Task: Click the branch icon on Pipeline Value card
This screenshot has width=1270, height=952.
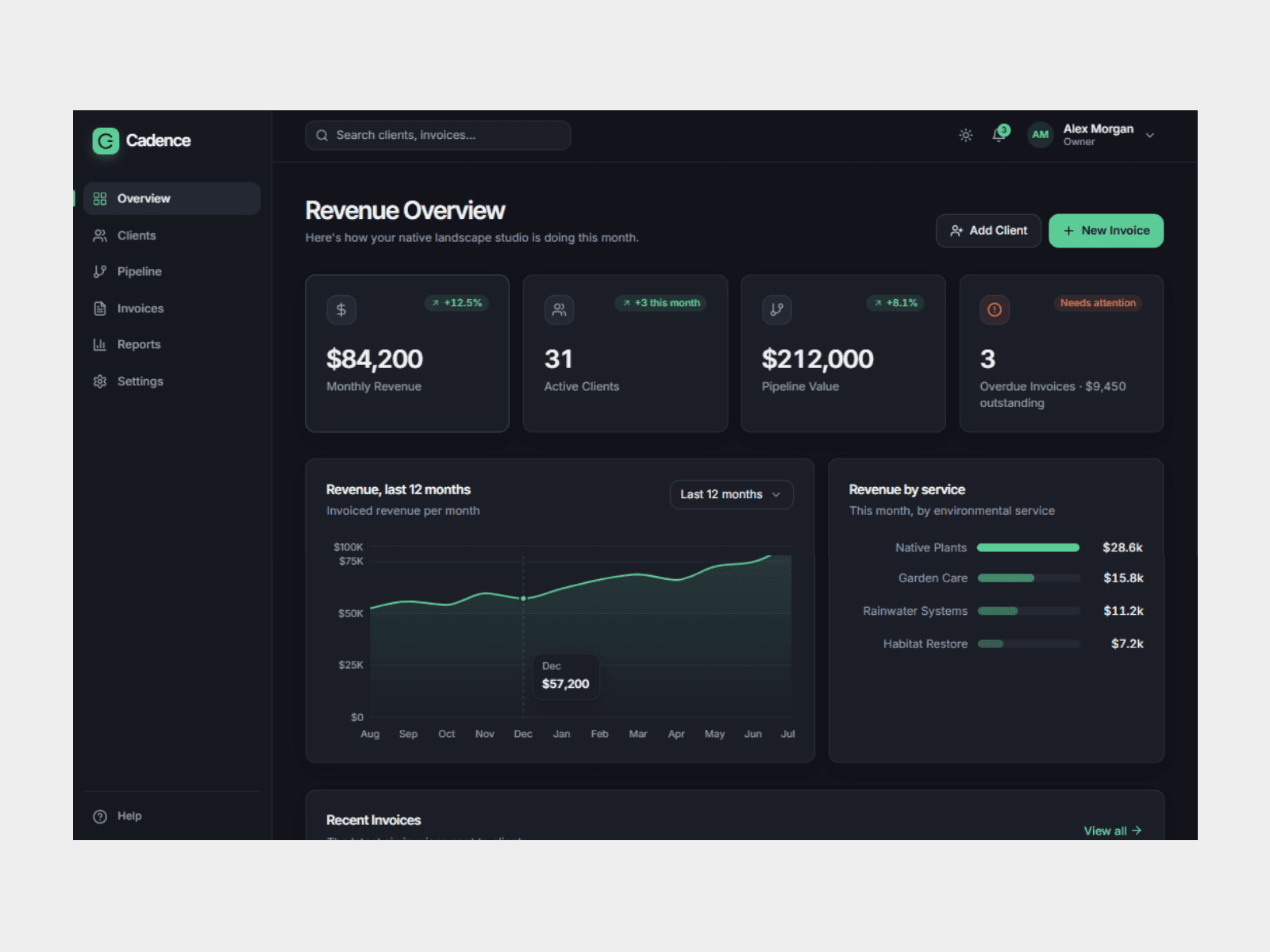Action: (776, 309)
